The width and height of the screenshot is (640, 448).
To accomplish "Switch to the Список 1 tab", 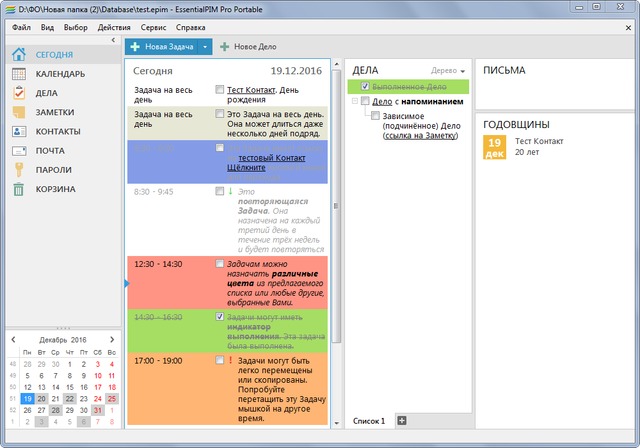I will click(x=369, y=421).
